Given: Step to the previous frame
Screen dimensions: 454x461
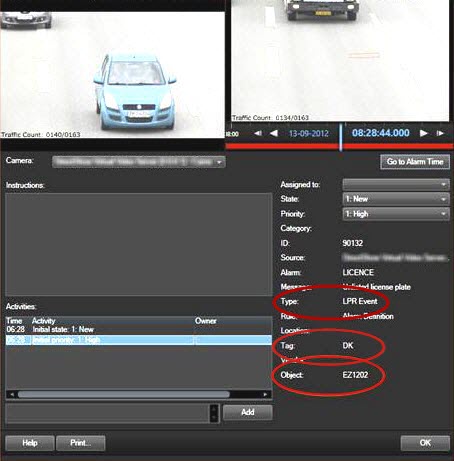Looking at the screenshot, I should pyautogui.click(x=258, y=133).
